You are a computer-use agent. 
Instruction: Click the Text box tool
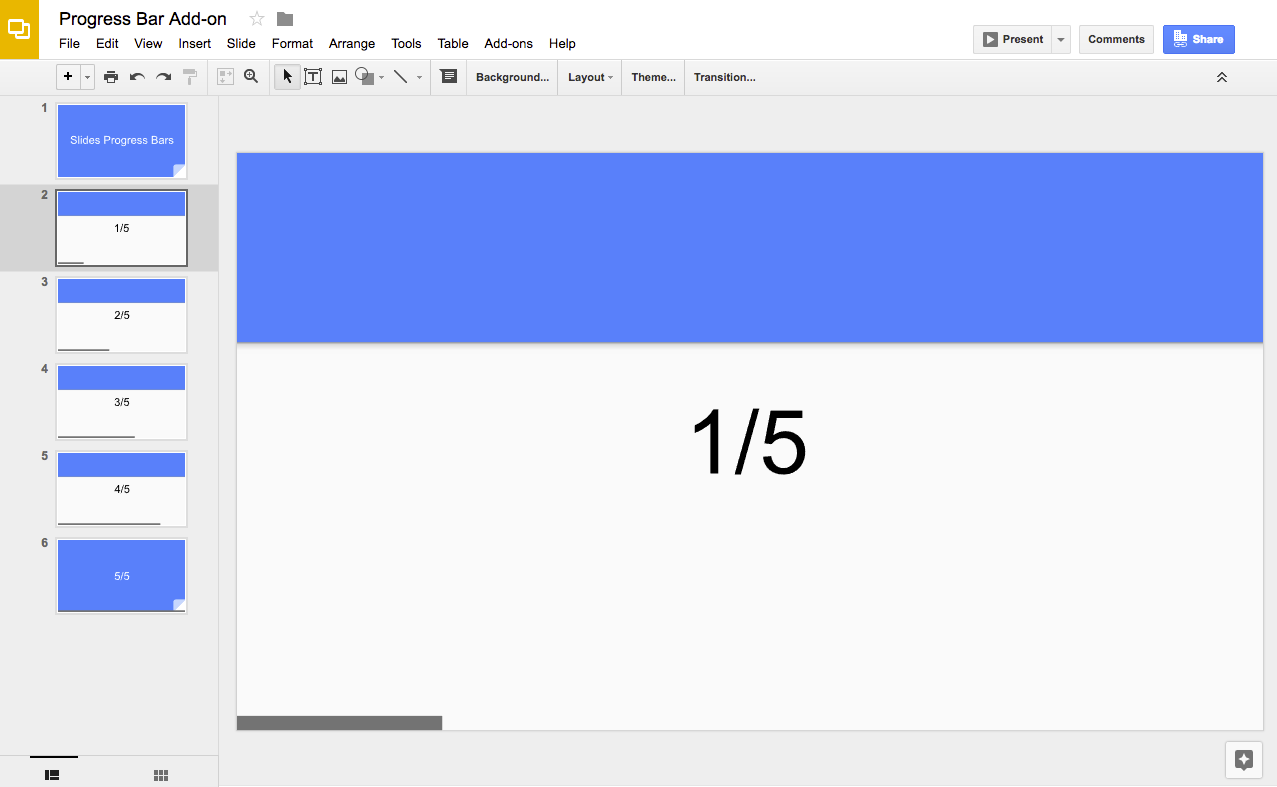point(313,76)
